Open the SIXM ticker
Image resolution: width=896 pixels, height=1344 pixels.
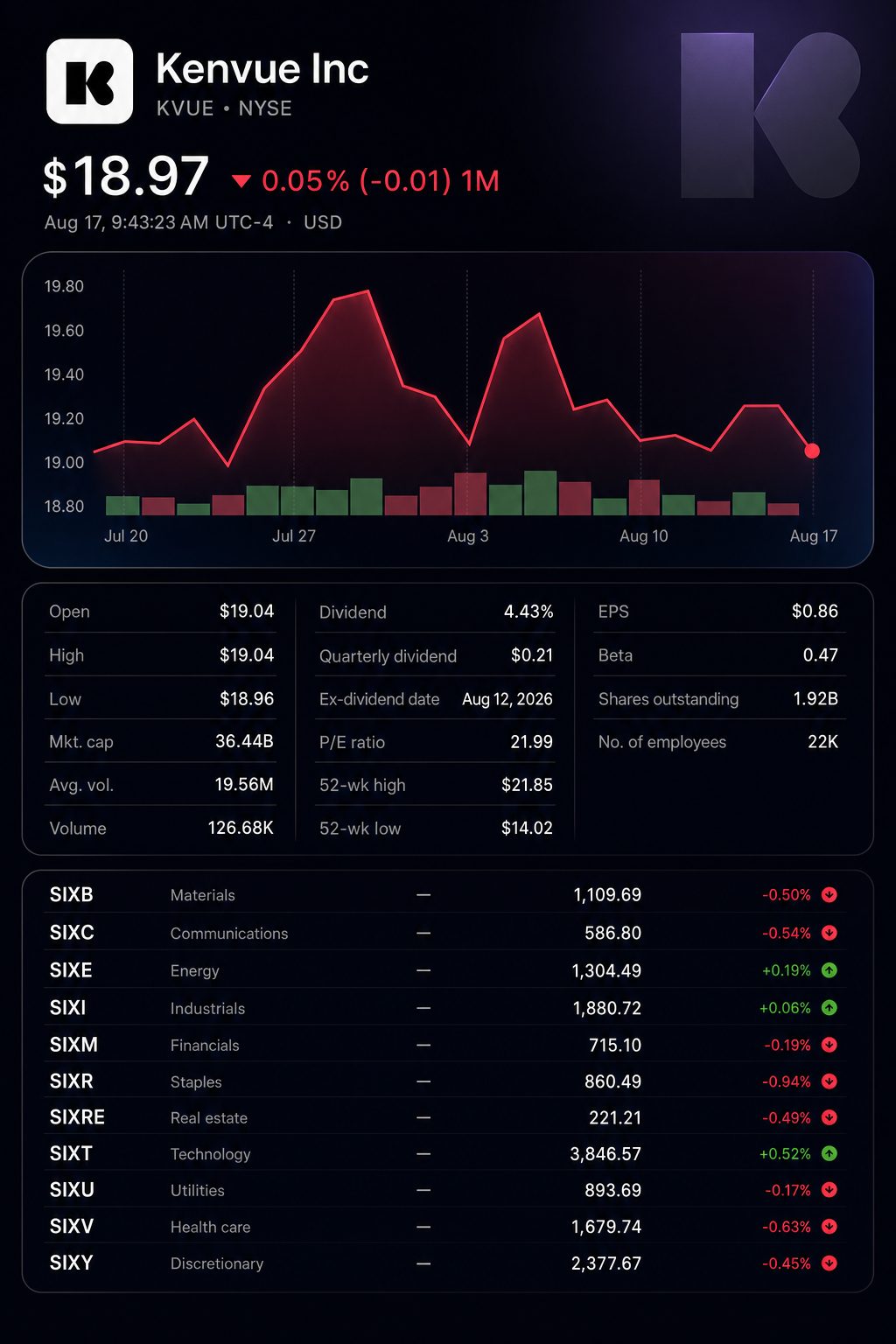click(73, 1045)
